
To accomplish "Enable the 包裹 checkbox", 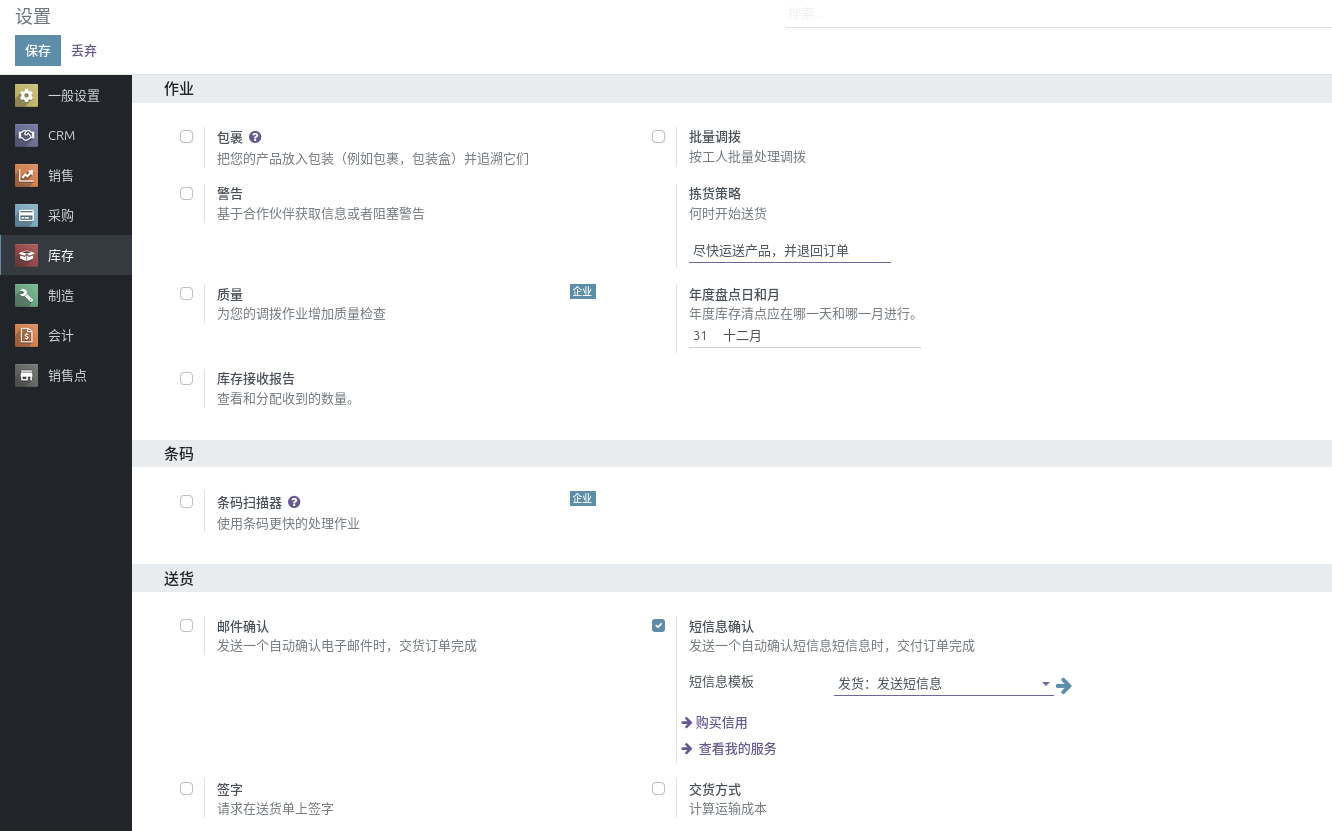I will point(187,137).
